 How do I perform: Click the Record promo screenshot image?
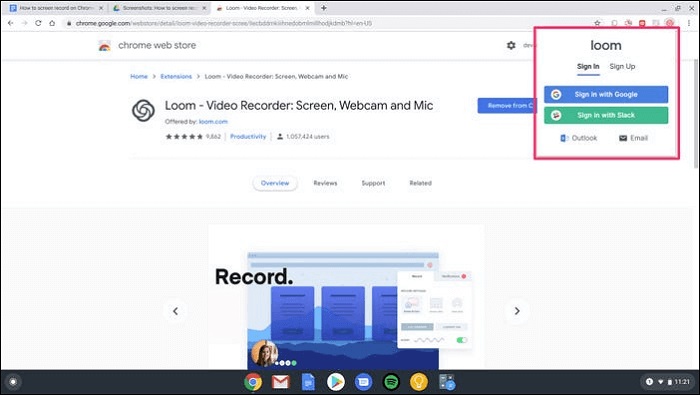pos(346,297)
